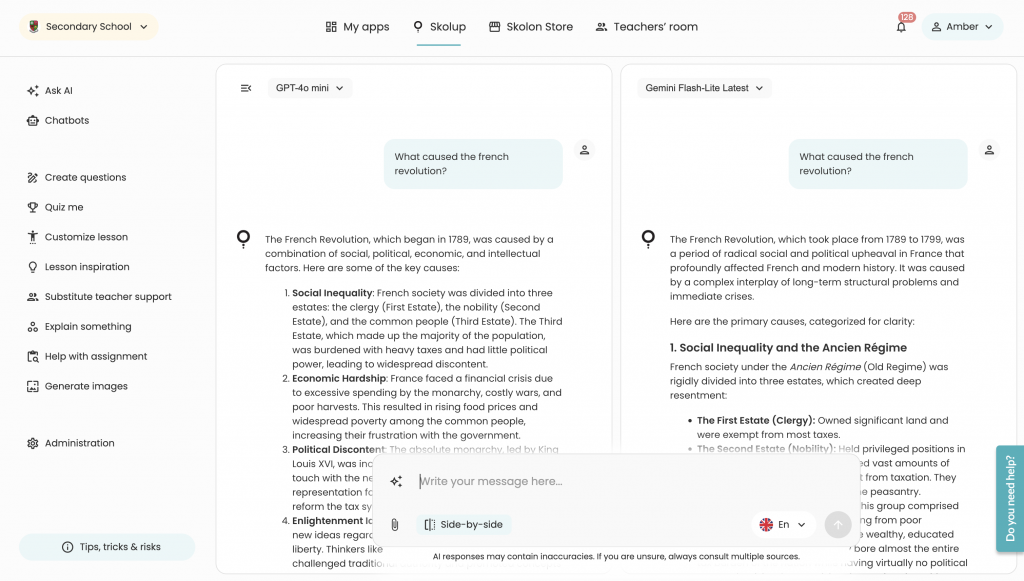
Task: Toggle Side-by-side comparison mode
Action: point(463,525)
